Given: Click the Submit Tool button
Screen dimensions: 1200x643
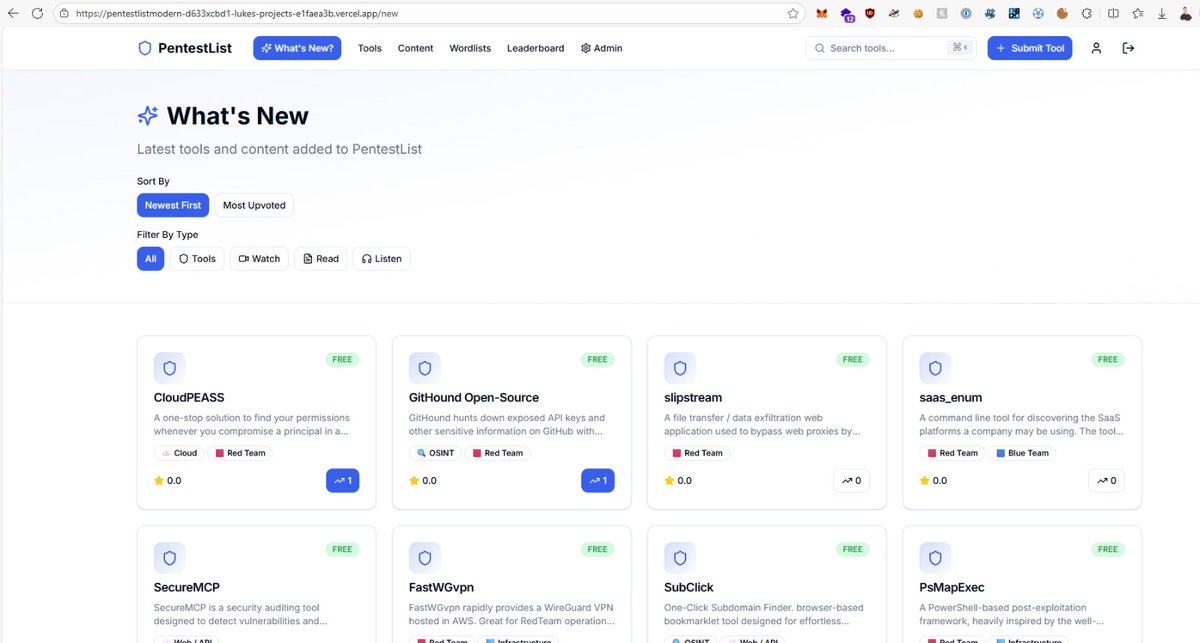Looking at the screenshot, I should pos(1029,48).
